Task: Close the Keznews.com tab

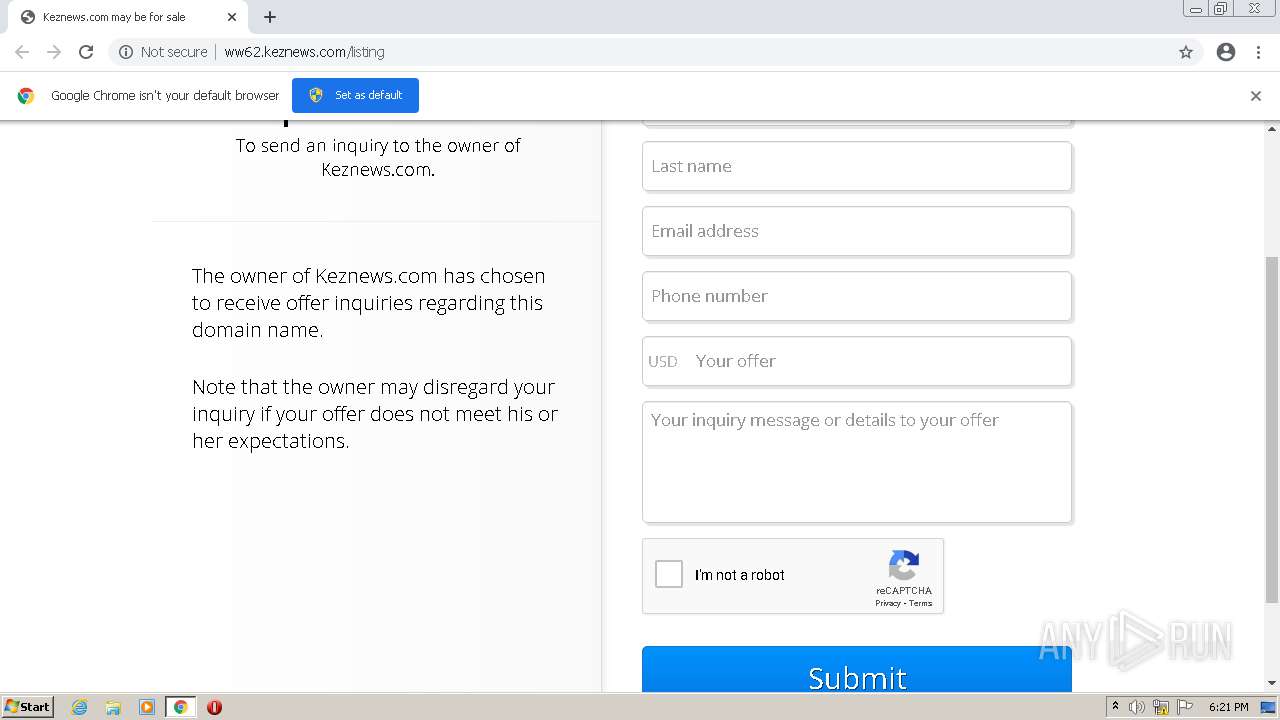Action: coord(232,17)
